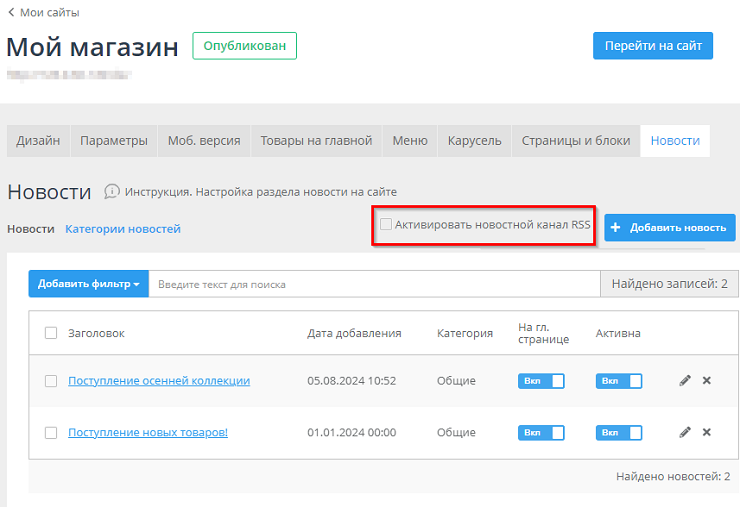Select checkbox for 'Поступление осенней коллекции' row
Image resolution: width=740 pixels, height=507 pixels.
[51, 381]
